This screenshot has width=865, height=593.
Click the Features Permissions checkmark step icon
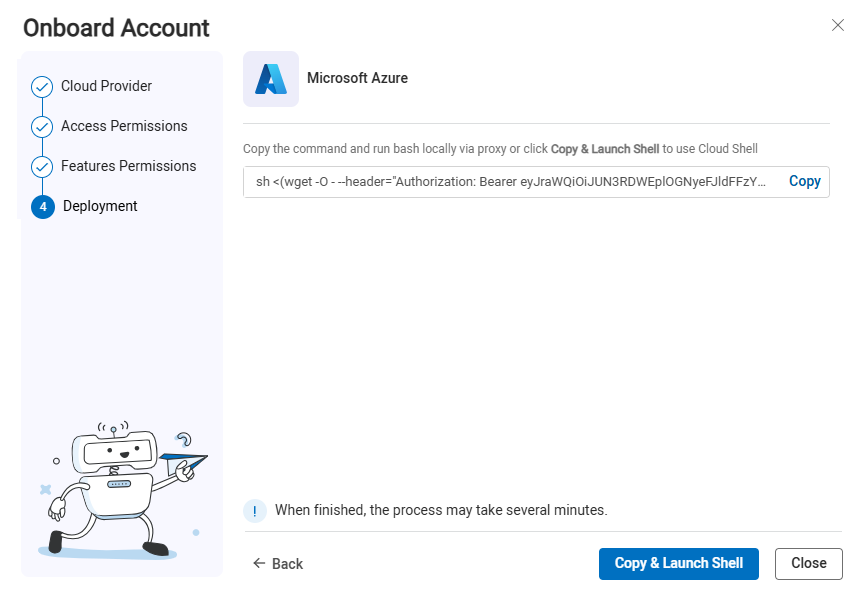click(x=42, y=167)
